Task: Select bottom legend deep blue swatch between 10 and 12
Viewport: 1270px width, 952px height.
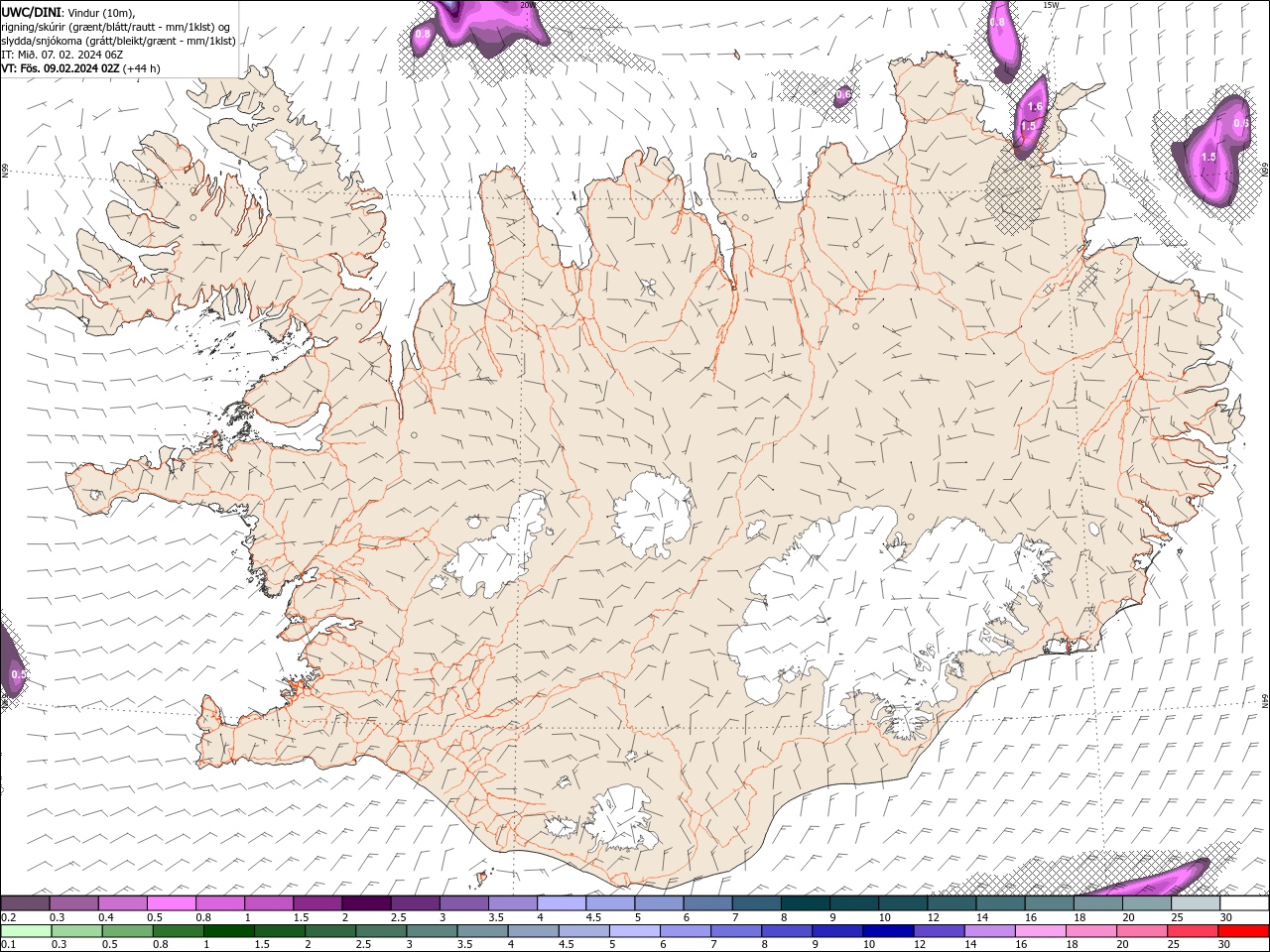Action: 887,931
